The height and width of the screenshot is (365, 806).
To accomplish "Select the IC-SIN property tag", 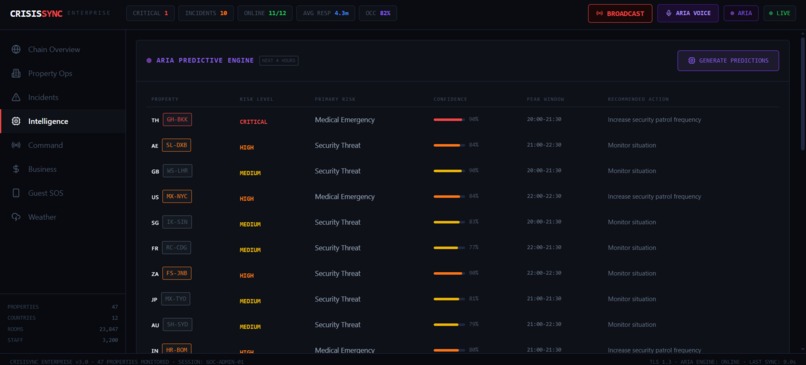I will (x=177, y=222).
